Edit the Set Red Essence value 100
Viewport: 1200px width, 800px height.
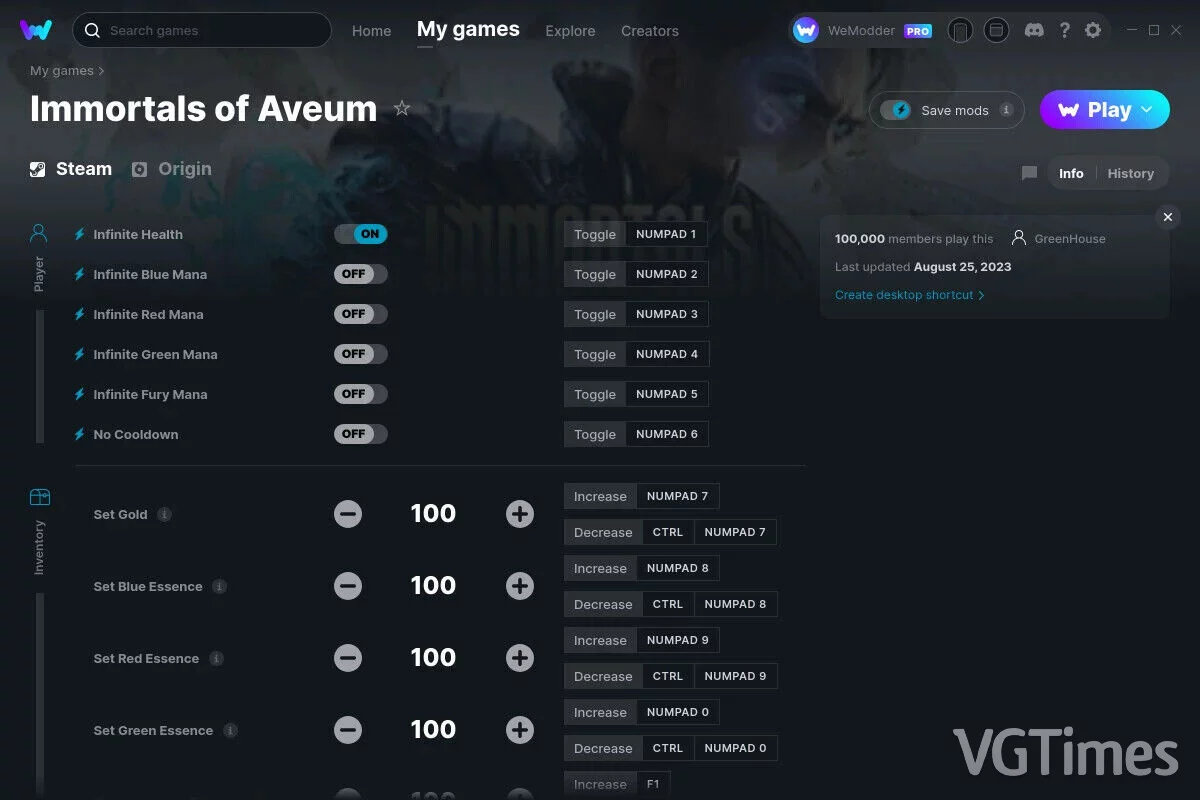pos(433,658)
